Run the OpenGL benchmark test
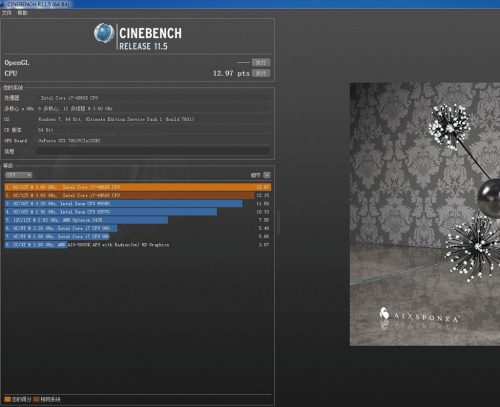Viewport: 500px width, 407px height. [261, 62]
